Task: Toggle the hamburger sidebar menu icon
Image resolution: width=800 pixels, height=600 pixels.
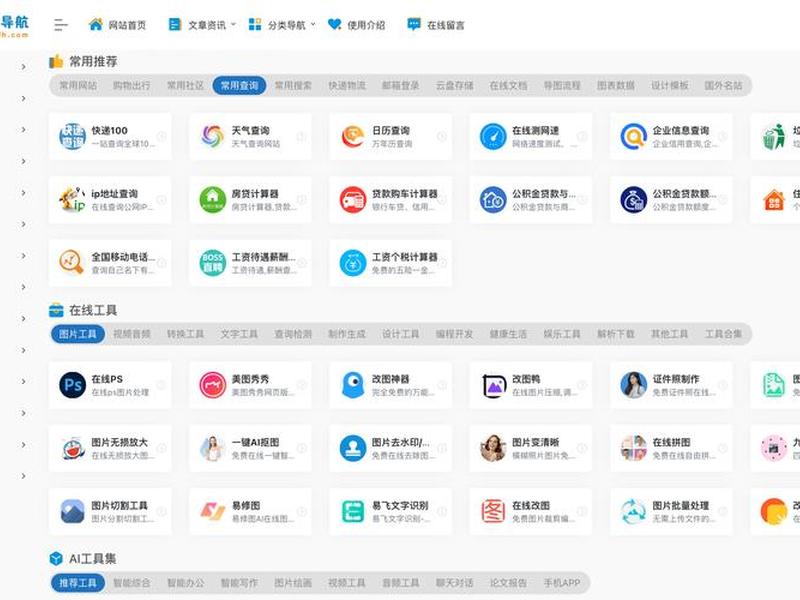Action: pos(61,24)
